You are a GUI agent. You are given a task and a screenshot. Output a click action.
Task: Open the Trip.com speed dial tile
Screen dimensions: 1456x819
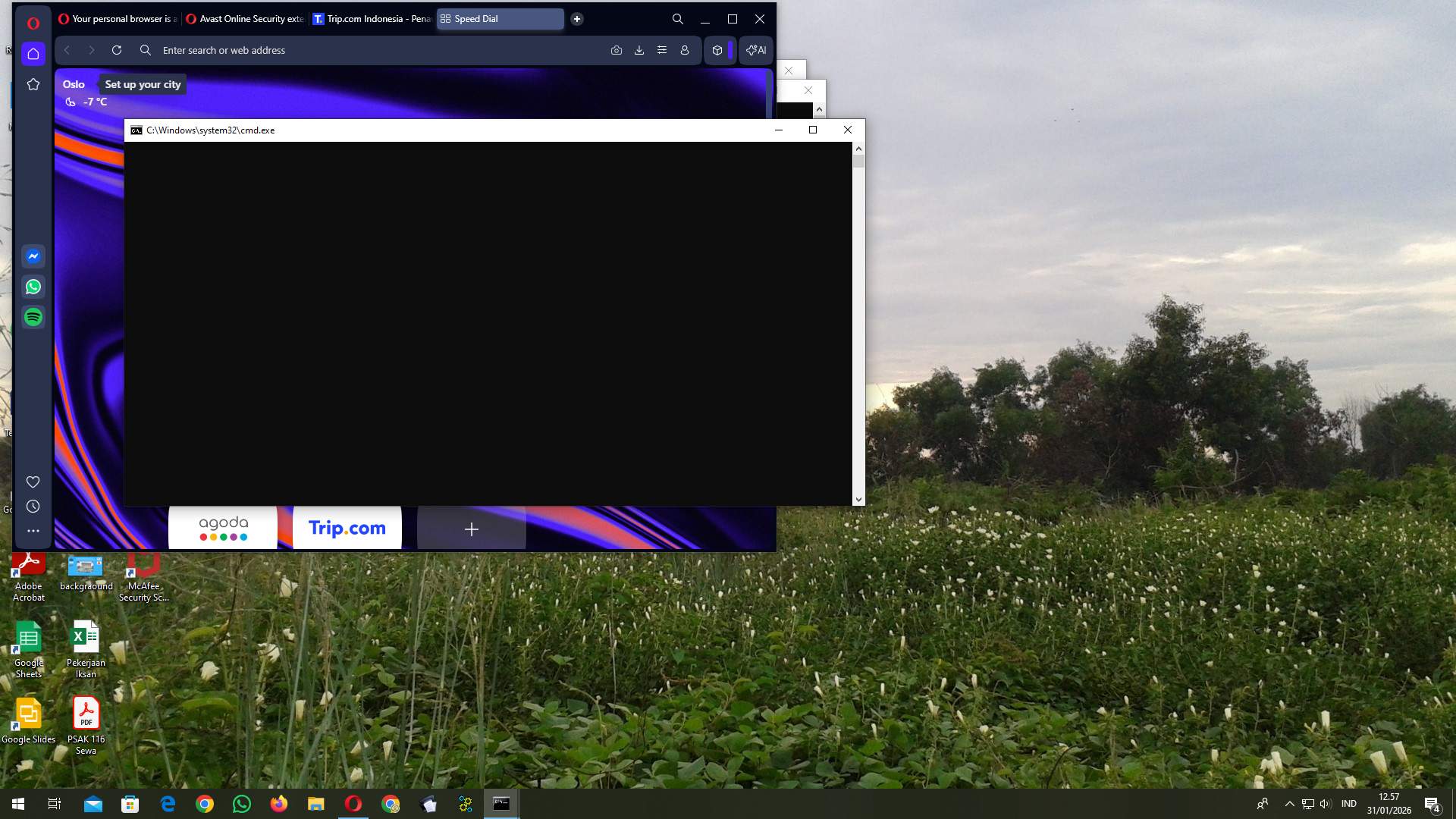pyautogui.click(x=346, y=528)
